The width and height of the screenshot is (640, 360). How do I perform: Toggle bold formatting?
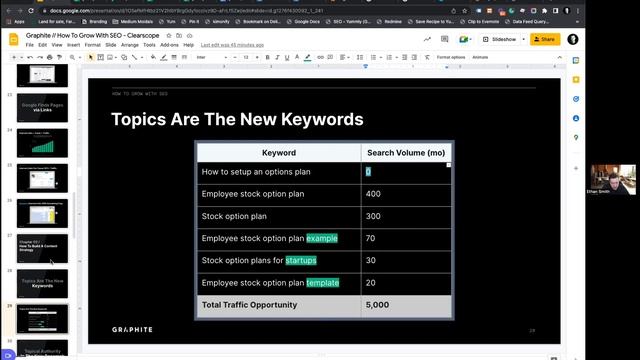[x=267, y=58]
